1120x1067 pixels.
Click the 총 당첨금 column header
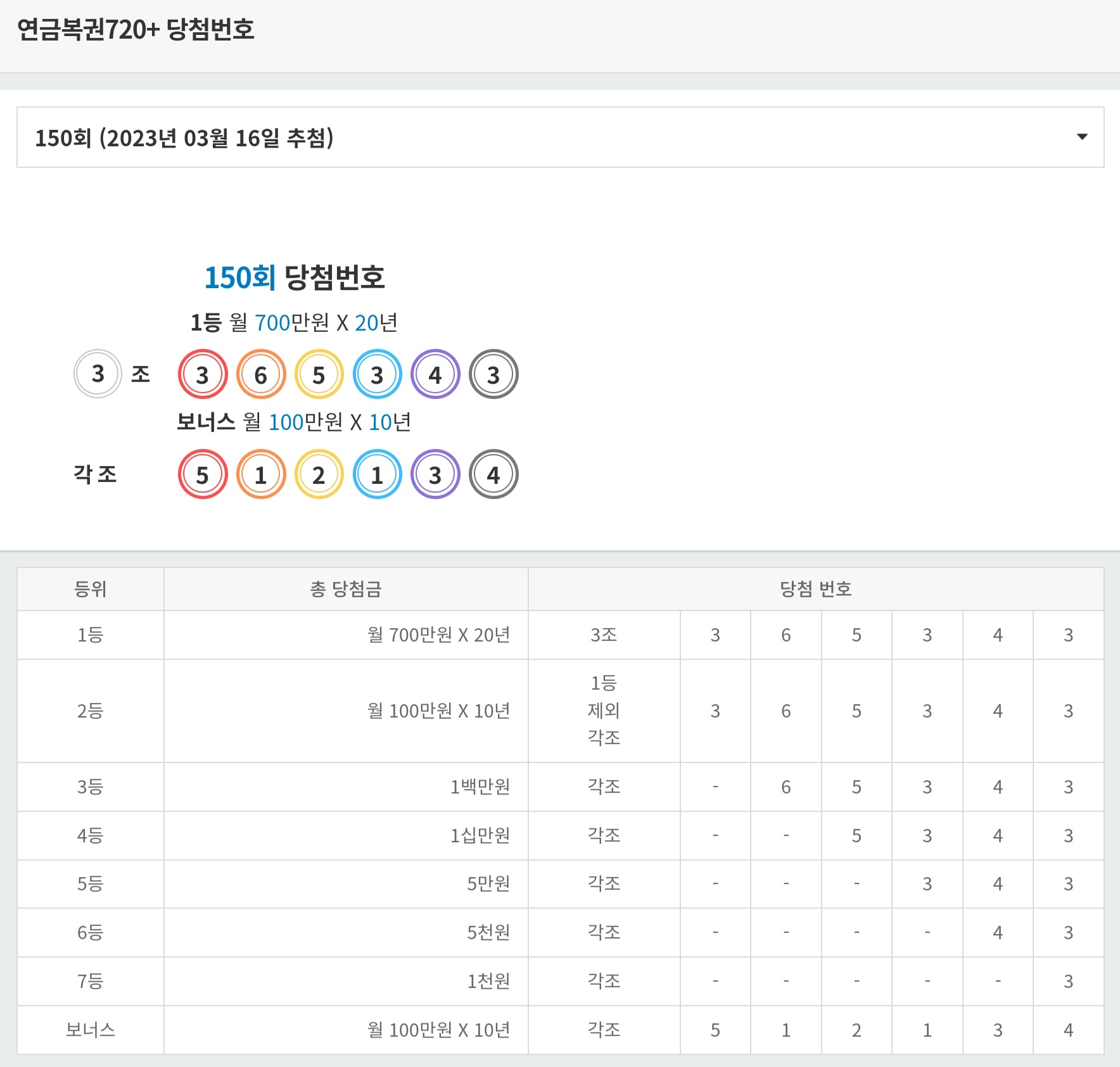346,589
